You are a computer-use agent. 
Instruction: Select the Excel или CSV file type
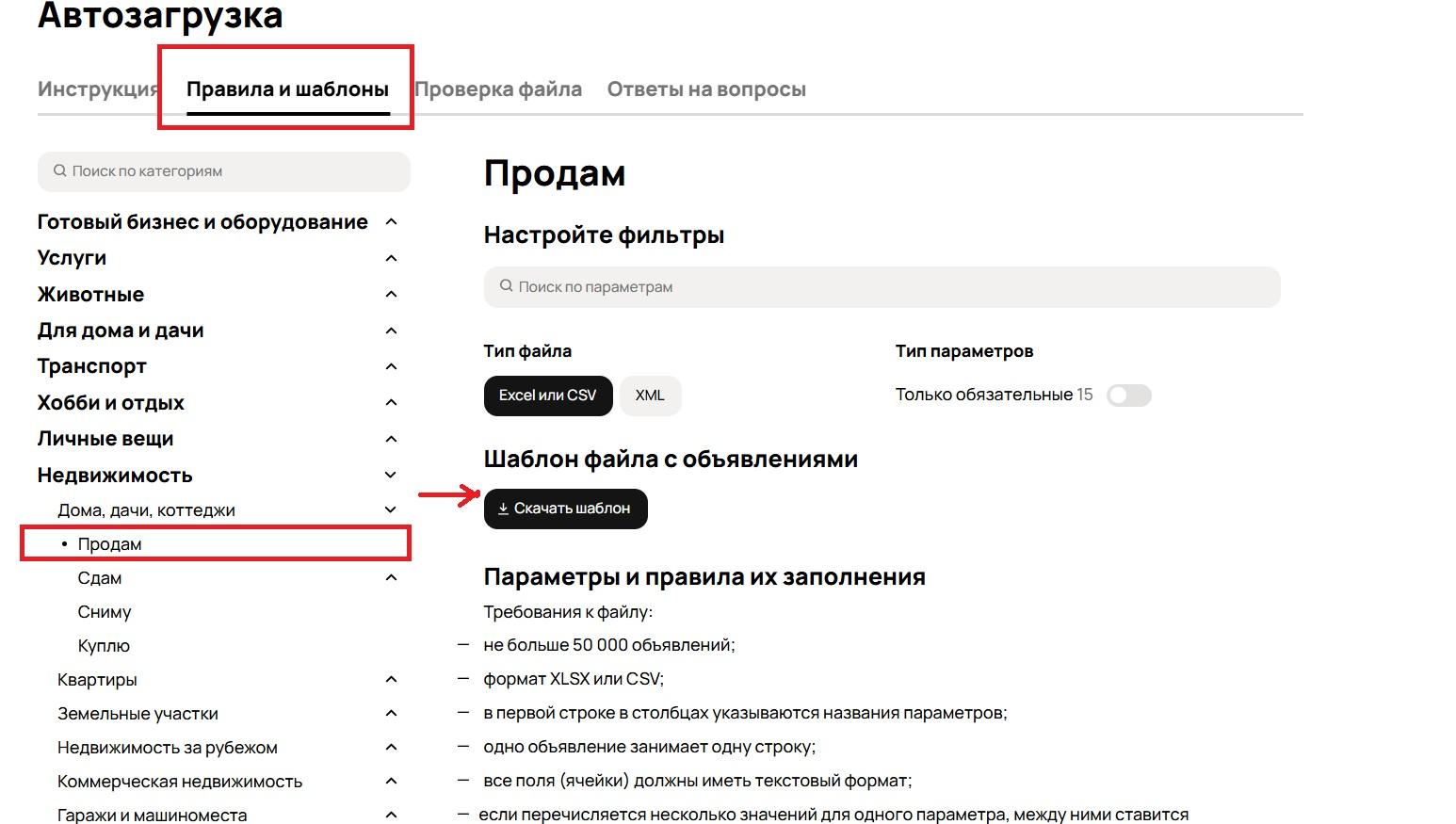(x=547, y=396)
